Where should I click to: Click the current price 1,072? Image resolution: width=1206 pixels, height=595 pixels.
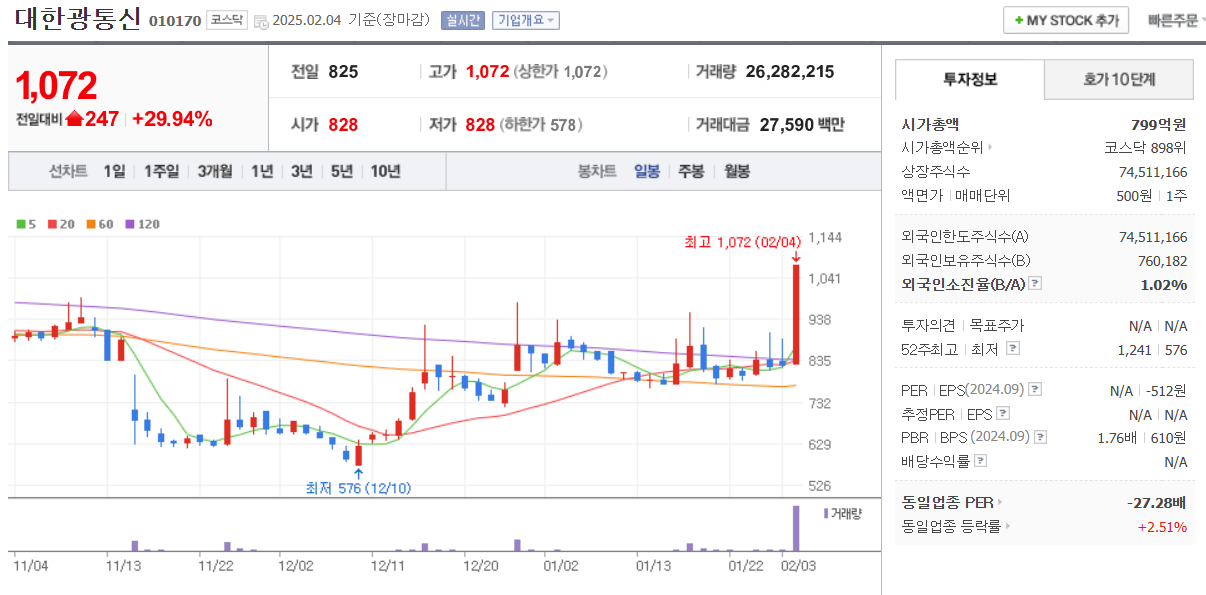click(x=56, y=87)
